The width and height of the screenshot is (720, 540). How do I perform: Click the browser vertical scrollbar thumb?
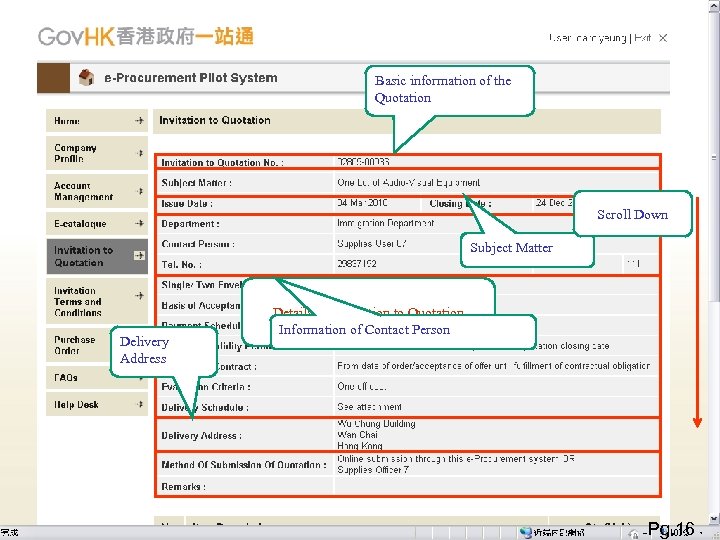coord(714,158)
